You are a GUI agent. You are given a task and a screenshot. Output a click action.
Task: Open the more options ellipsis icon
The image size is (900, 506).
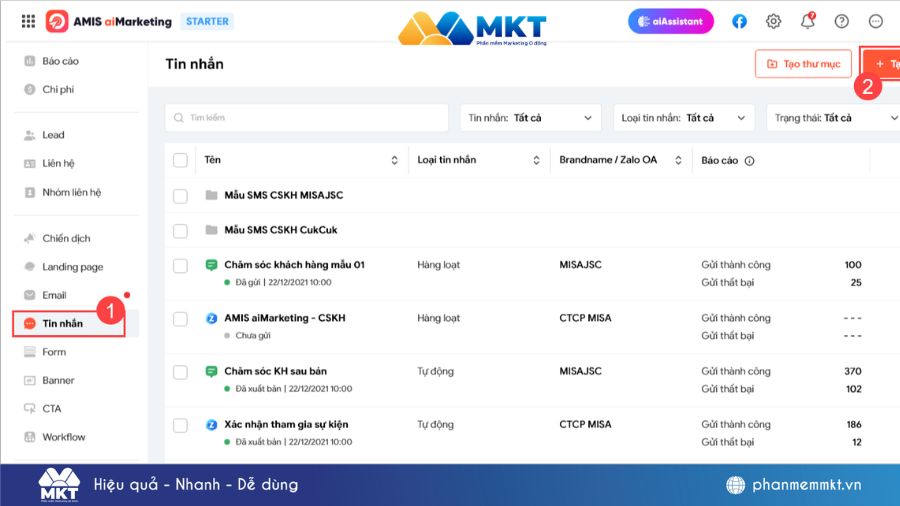[x=875, y=21]
